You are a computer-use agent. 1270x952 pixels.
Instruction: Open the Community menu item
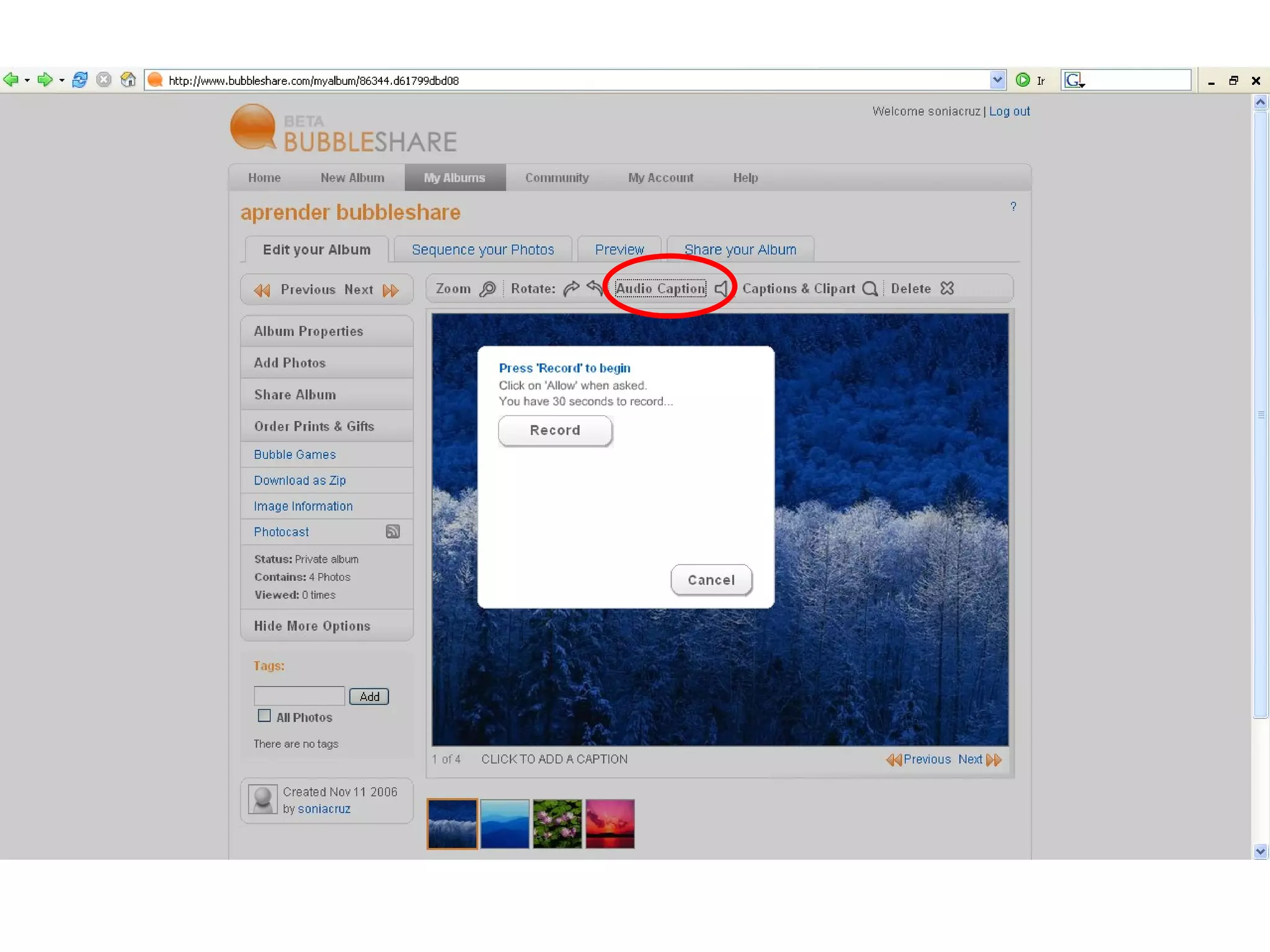pos(556,178)
